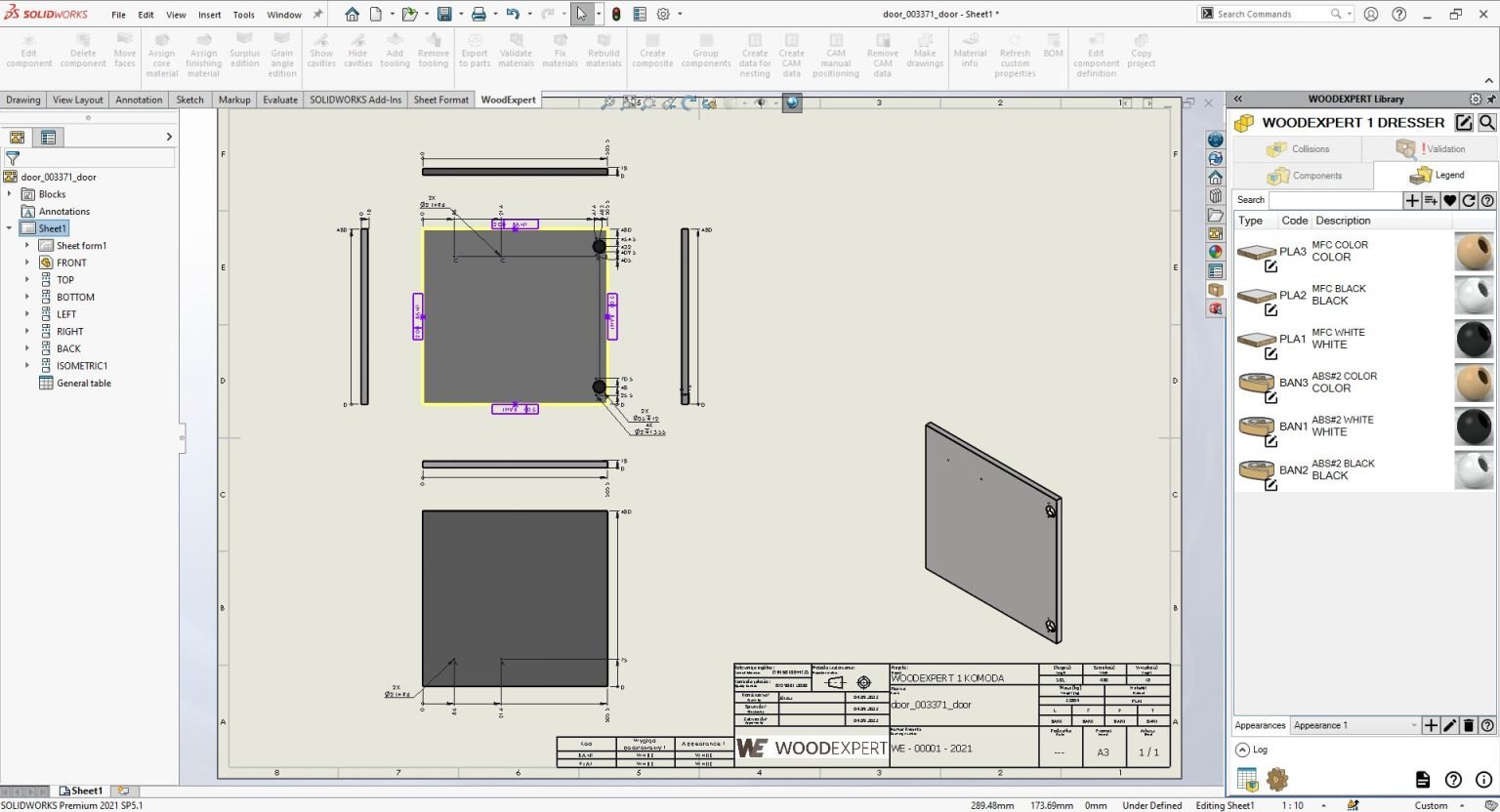Expand the Blocks tree item
This screenshot has height=812, width=1500.
point(10,194)
